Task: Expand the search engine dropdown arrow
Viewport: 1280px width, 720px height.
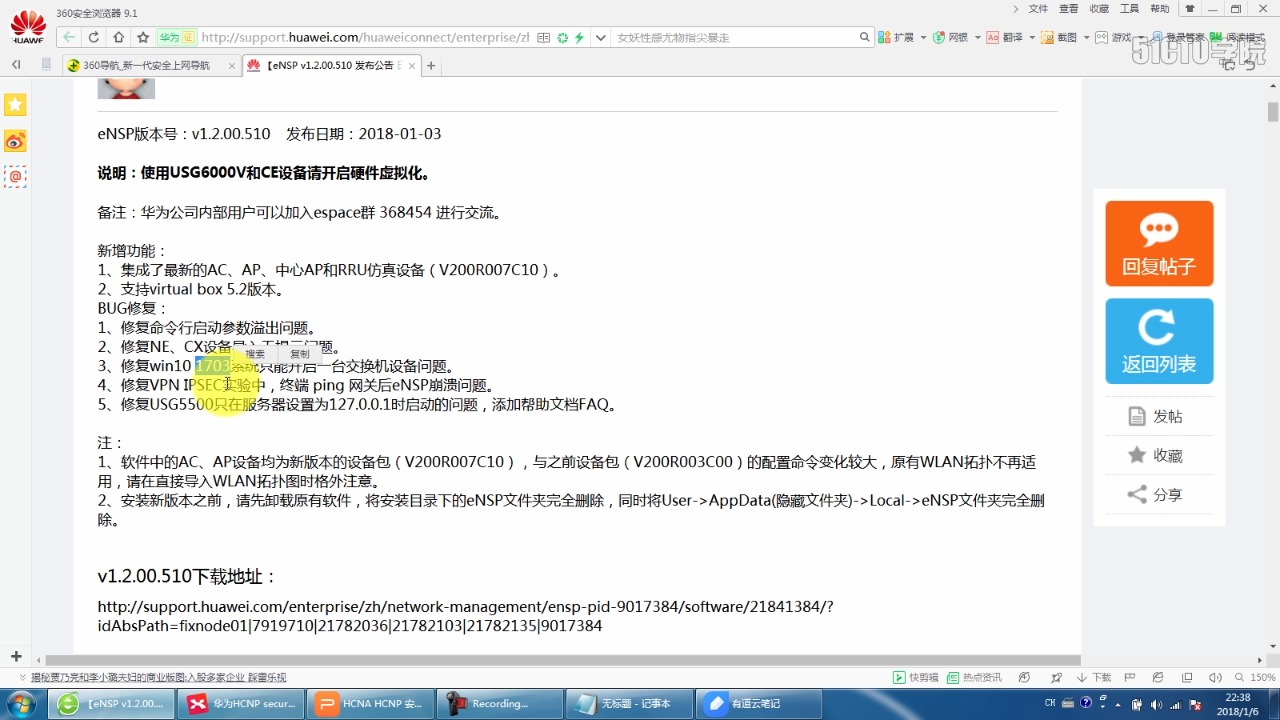Action: 601,37
